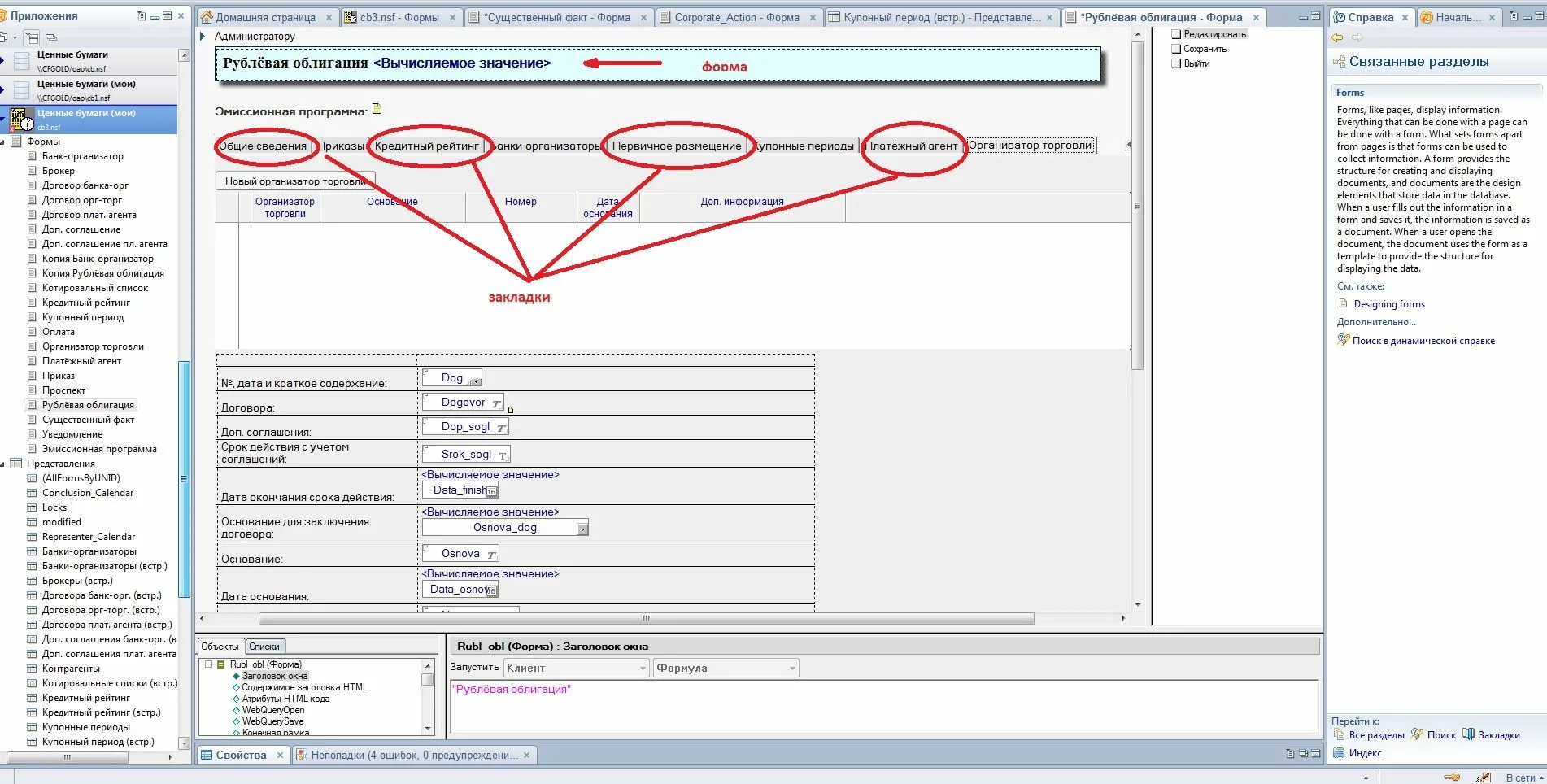Open Закладки bookmarks in help panel
Screen dimensions: 1547x784
point(1468,734)
